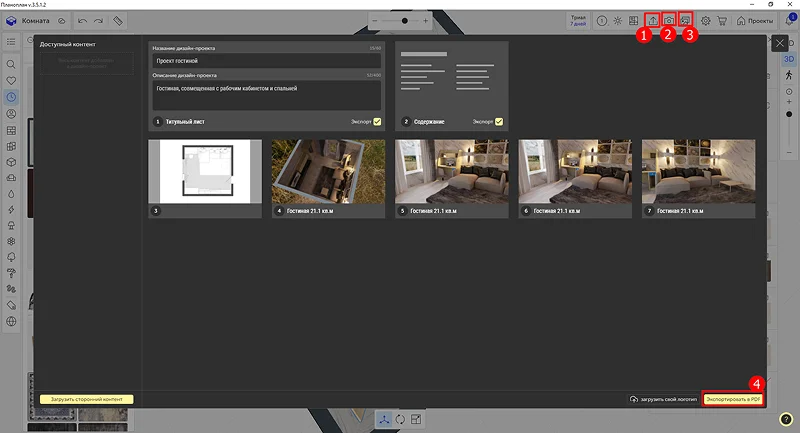Open the user profile catalog icon
The image size is (800, 433).
click(x=11, y=114)
